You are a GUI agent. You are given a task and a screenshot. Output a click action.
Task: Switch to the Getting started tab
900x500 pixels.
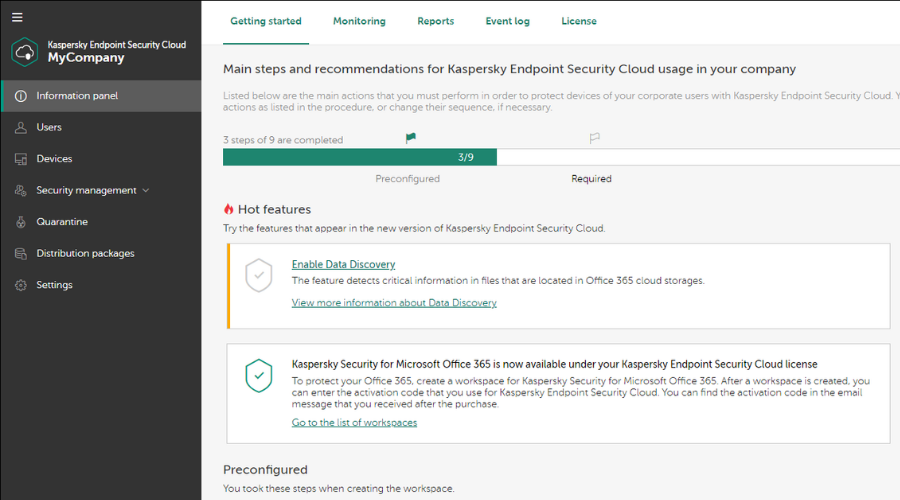click(266, 21)
